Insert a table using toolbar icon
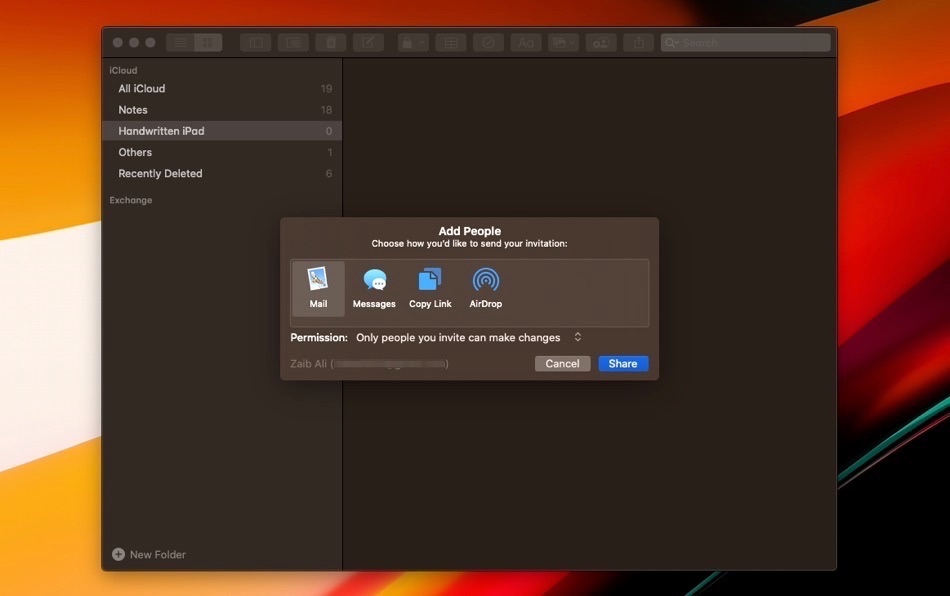The image size is (950, 596). [x=451, y=42]
